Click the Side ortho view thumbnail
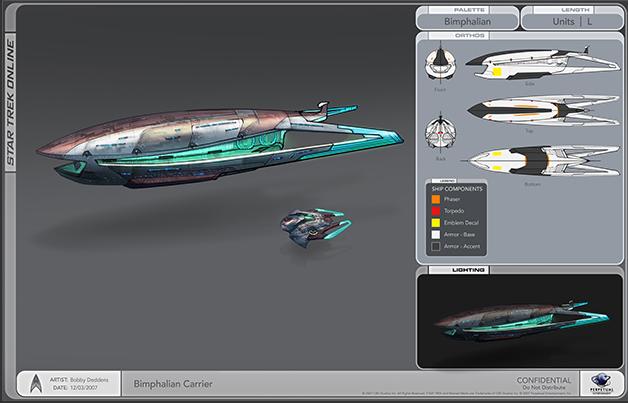Image resolution: width=628 pixels, height=403 pixels. [x=543, y=63]
